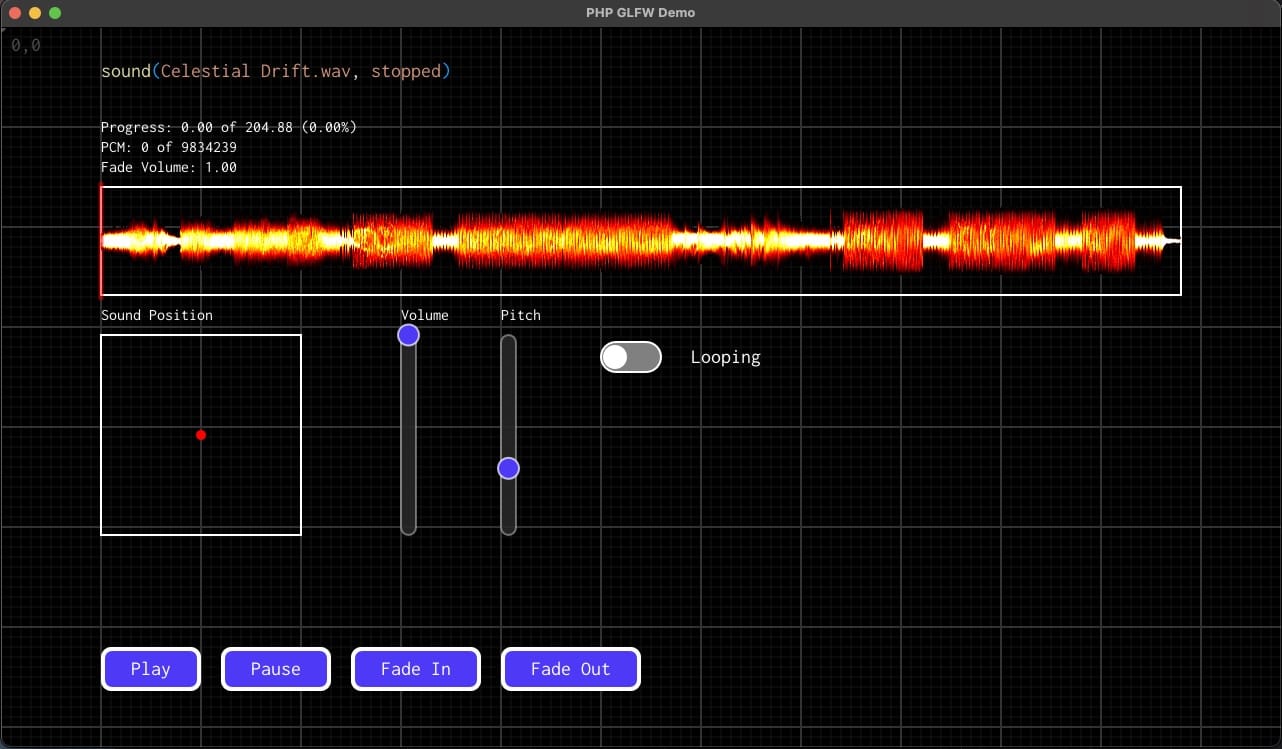Click the Fade In button
Screen dimensions: 1282x749
point(415,669)
